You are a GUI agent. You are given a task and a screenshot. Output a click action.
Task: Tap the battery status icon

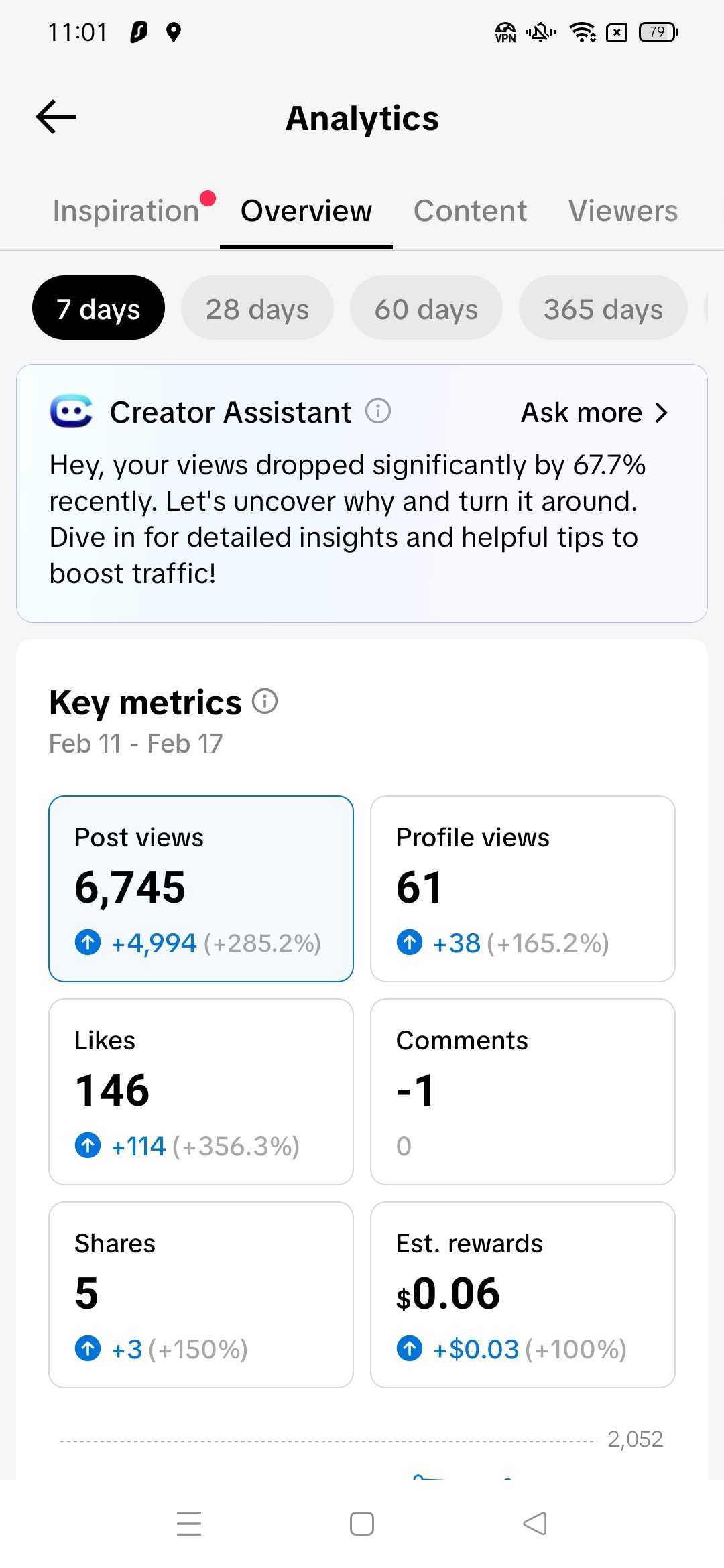pos(658,32)
